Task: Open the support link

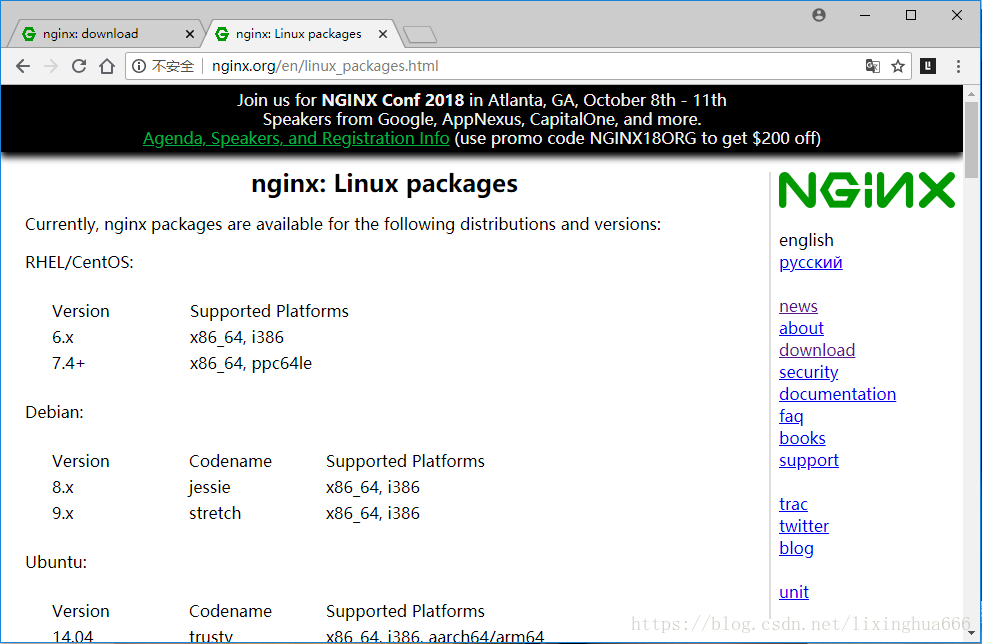Action: pos(809,460)
